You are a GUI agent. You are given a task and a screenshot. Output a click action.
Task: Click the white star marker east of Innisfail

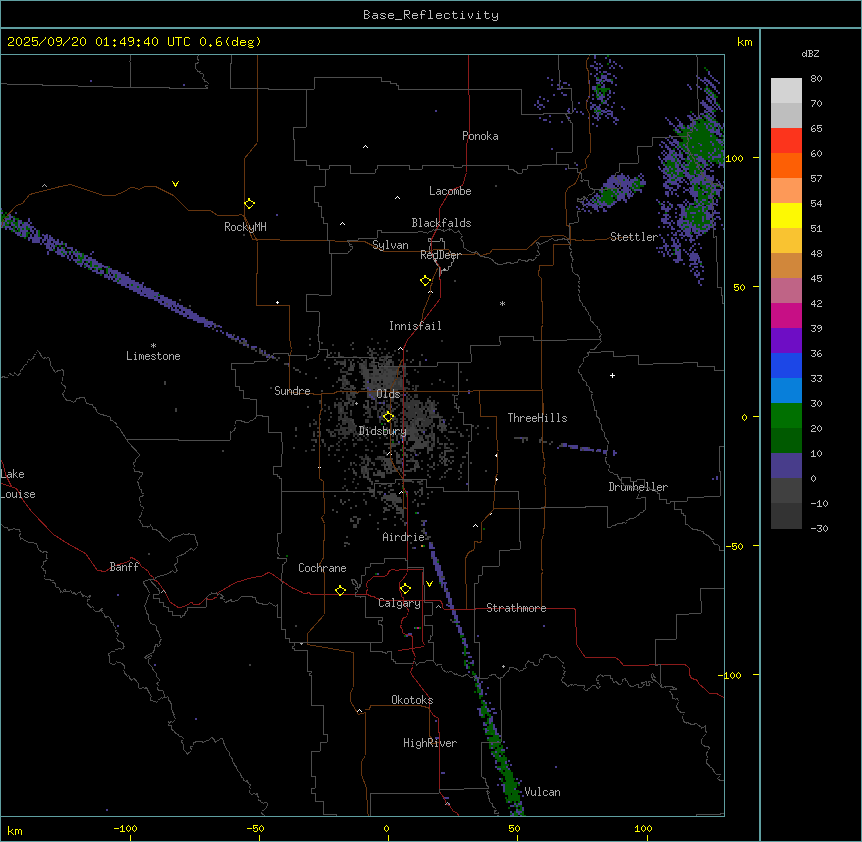(x=502, y=303)
